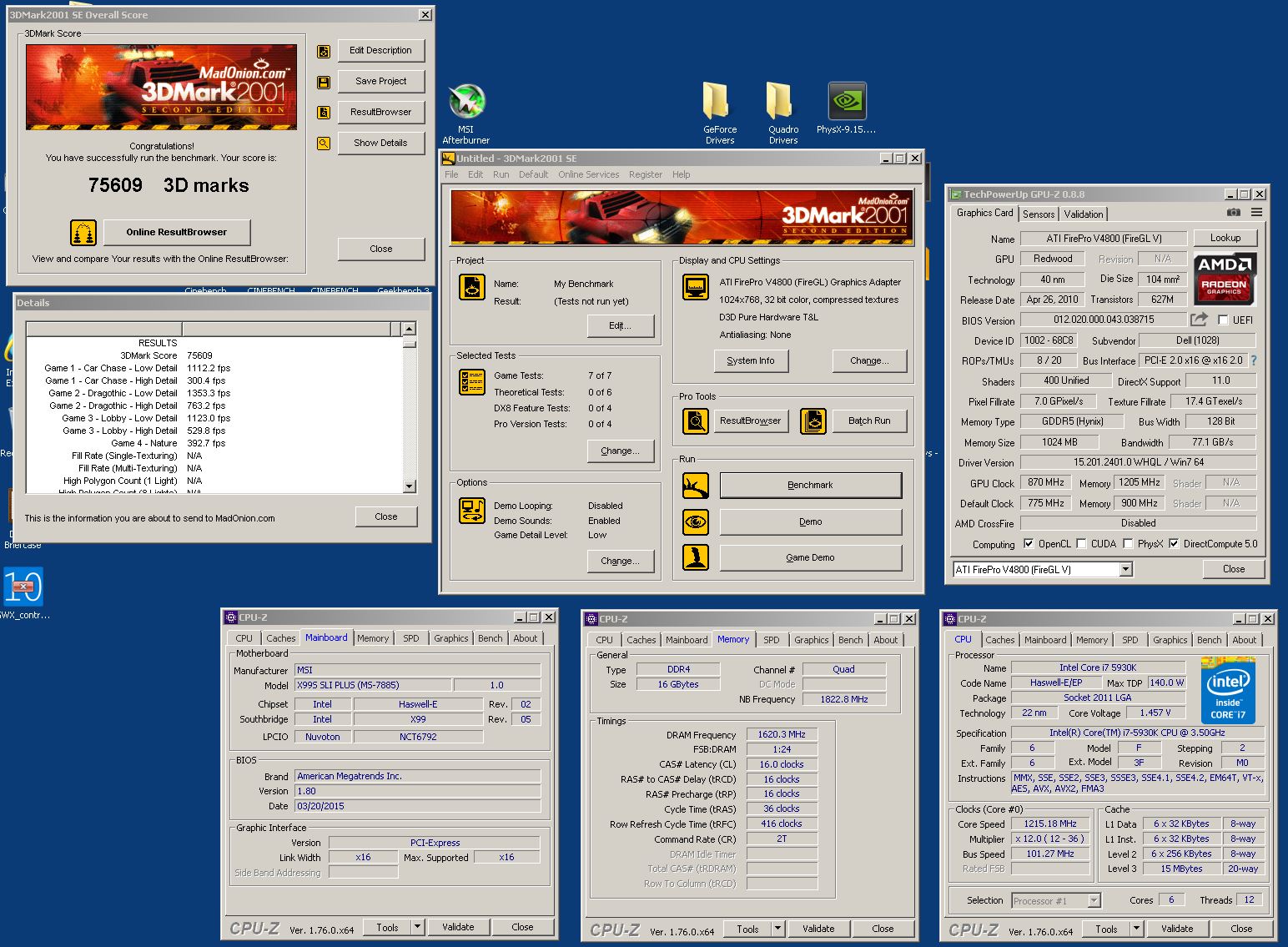Open File menu in 3DMark2001 SE
This screenshot has height=947, width=1288.
coord(451,174)
